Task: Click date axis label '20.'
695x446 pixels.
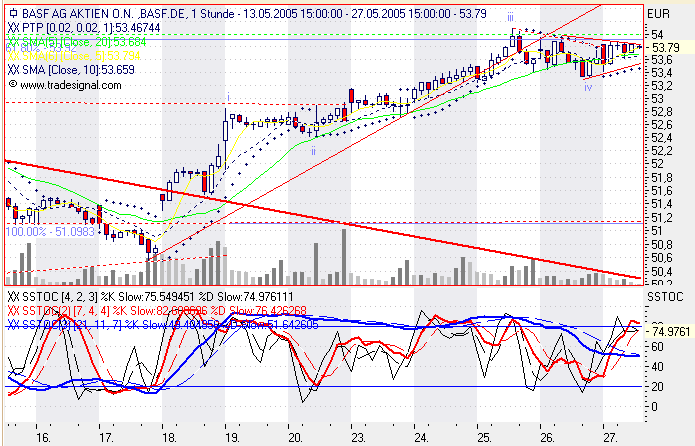Action: tap(295, 438)
